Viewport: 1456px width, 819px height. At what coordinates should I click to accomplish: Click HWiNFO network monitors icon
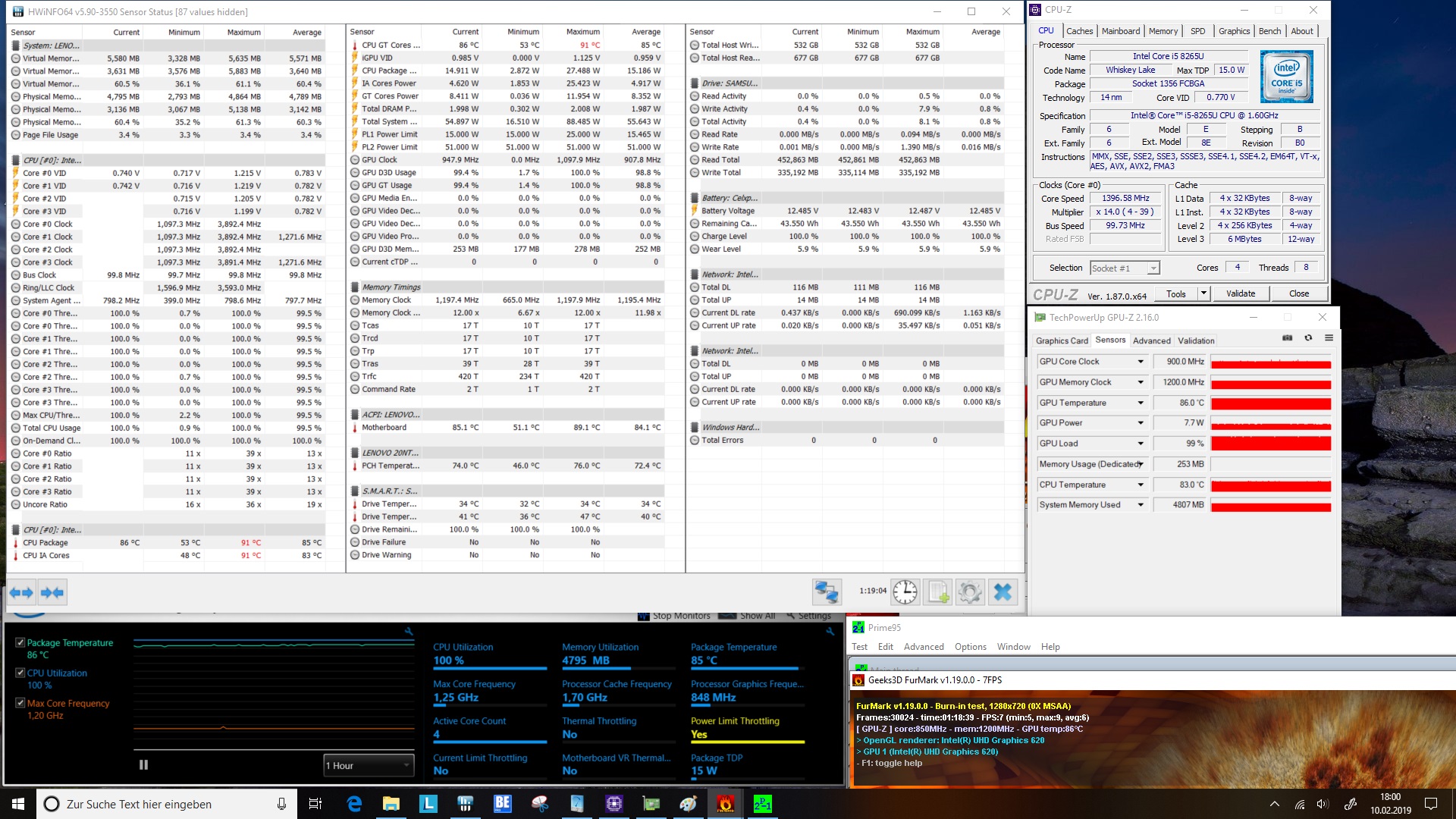point(826,592)
